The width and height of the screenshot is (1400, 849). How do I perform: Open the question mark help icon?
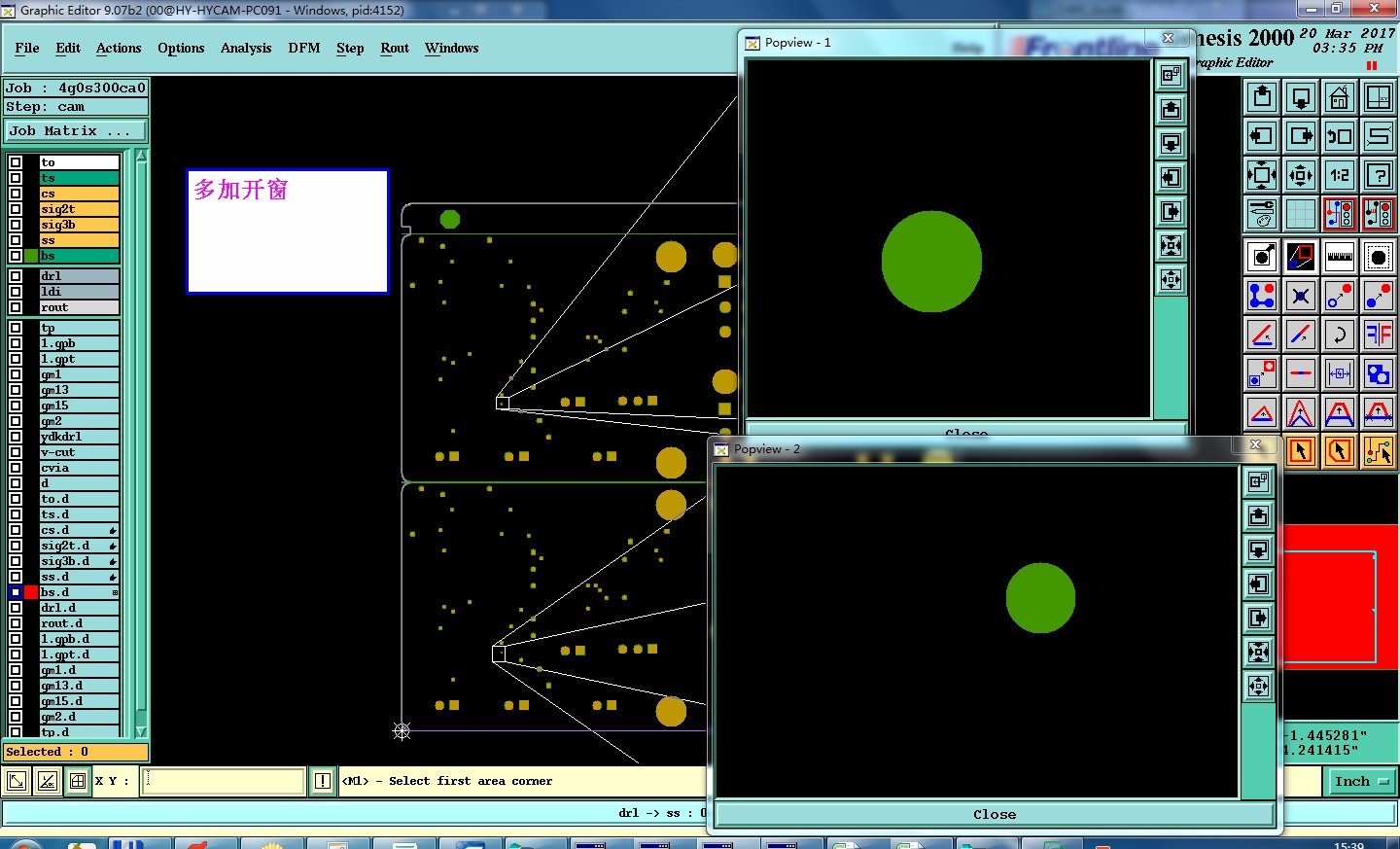(x=1379, y=175)
